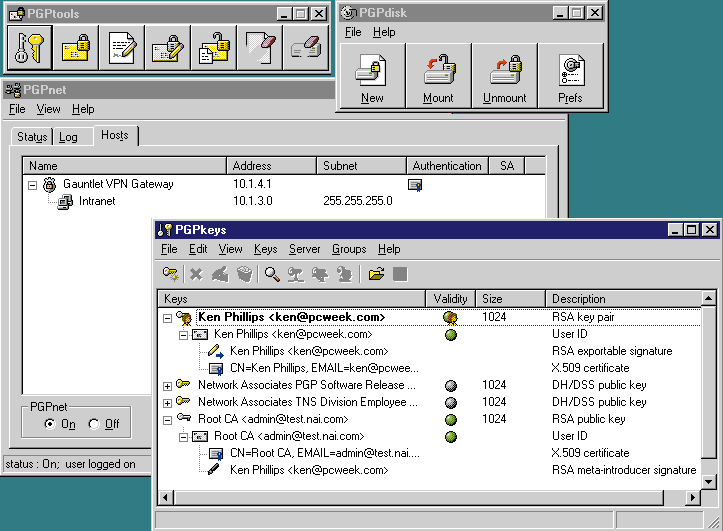
Task: Click Import keys folder icon in PGPkeys toolbar
Action: [x=376, y=274]
